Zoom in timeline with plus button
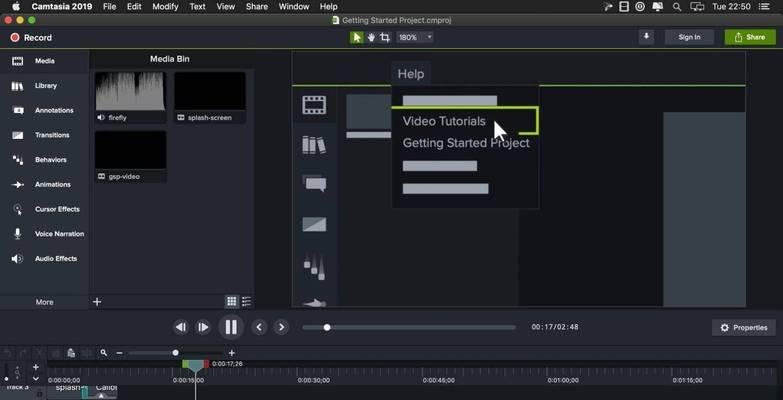The width and height of the screenshot is (783, 400). 231,353
